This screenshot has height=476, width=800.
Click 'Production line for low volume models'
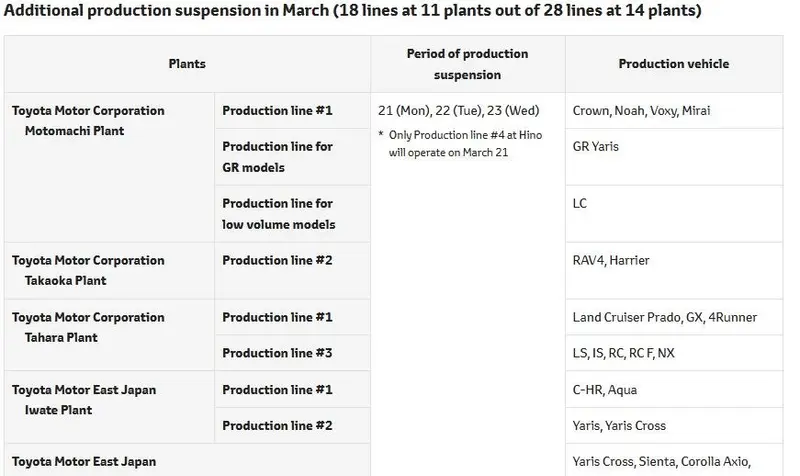click(x=292, y=214)
